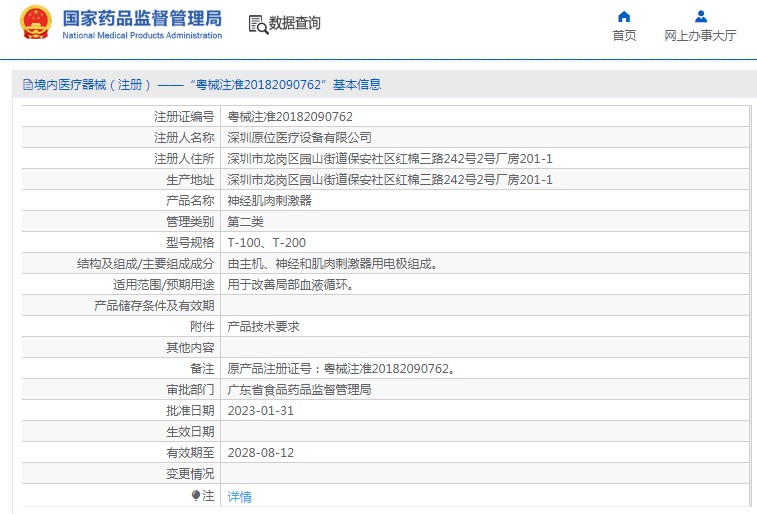Click the 境内医疗器械（注册）heading text
The image size is (757, 514).
click(93, 85)
